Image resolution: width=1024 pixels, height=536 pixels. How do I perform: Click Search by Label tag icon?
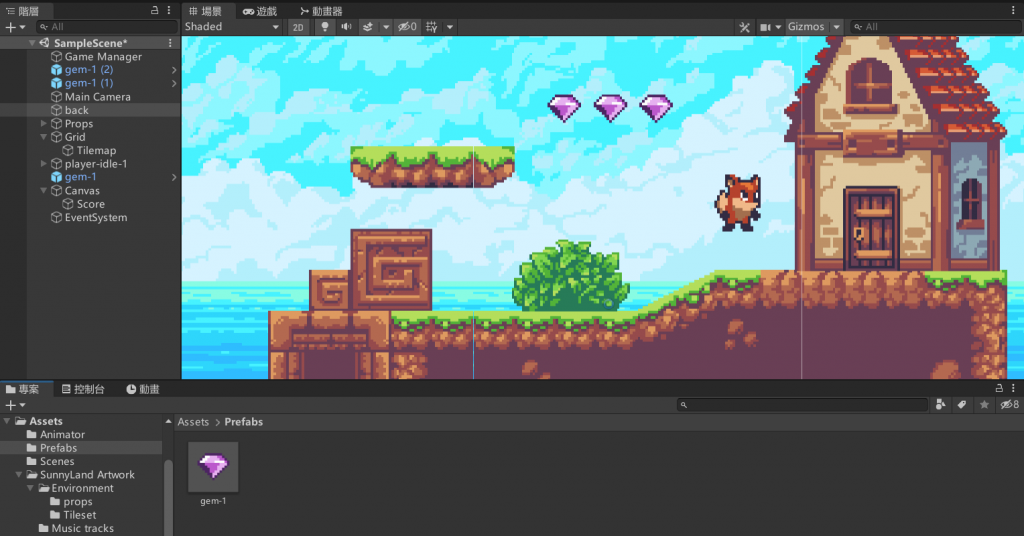click(x=962, y=405)
